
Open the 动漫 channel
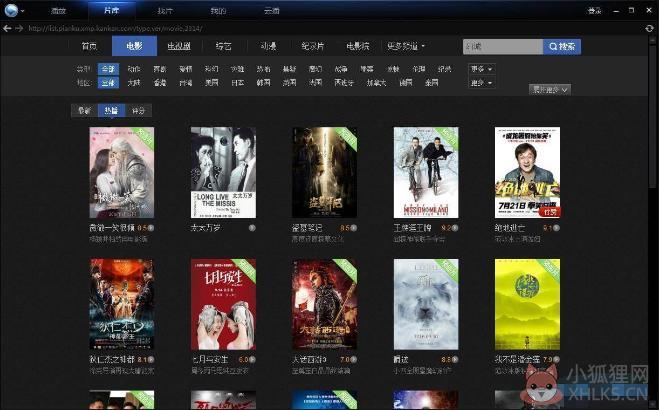point(269,46)
